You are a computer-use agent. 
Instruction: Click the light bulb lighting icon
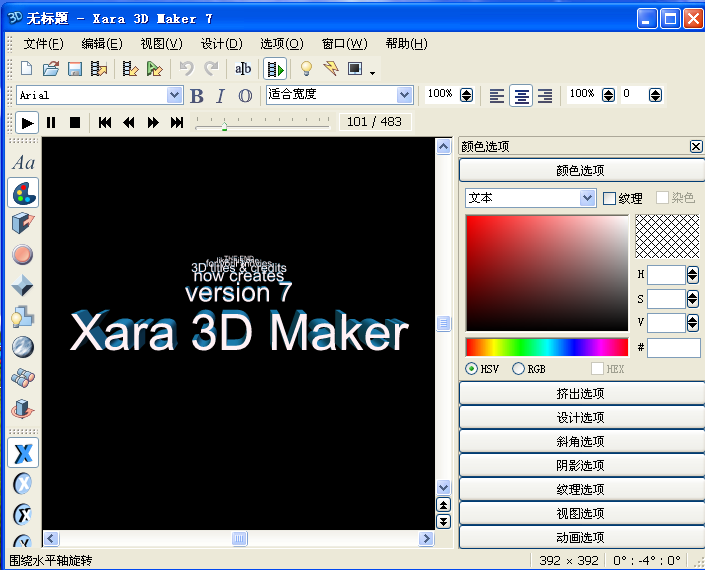click(306, 69)
